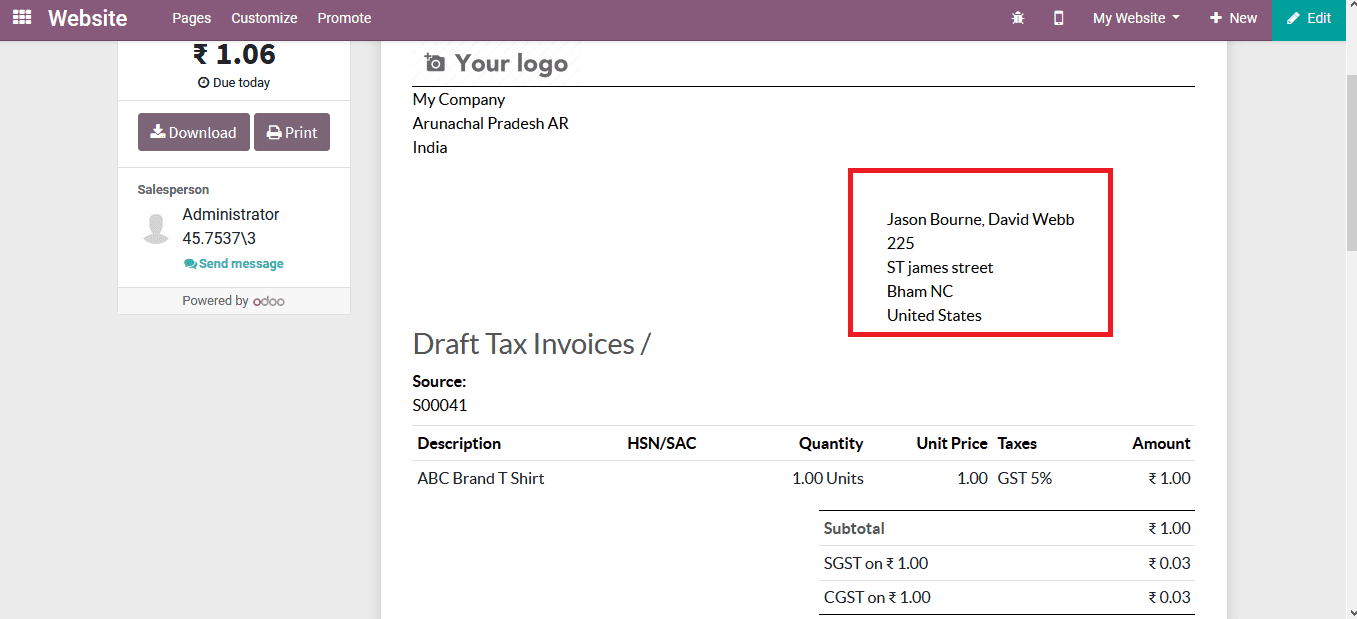Click the Amount column header

[1161, 443]
